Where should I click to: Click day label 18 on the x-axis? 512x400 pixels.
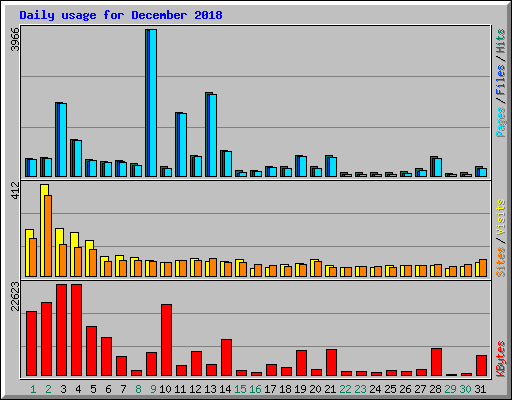[285, 389]
